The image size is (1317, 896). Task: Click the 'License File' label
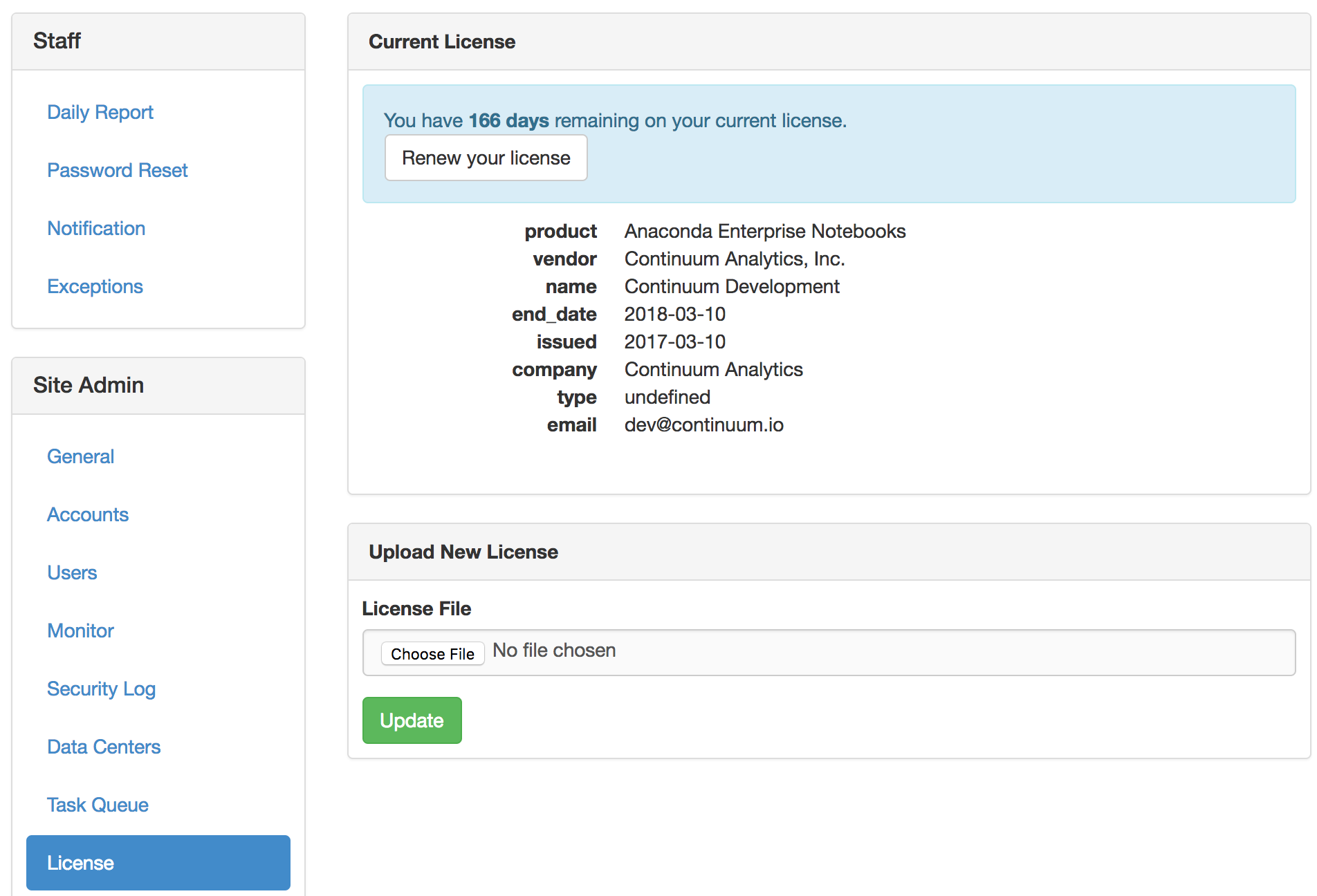[x=416, y=608]
